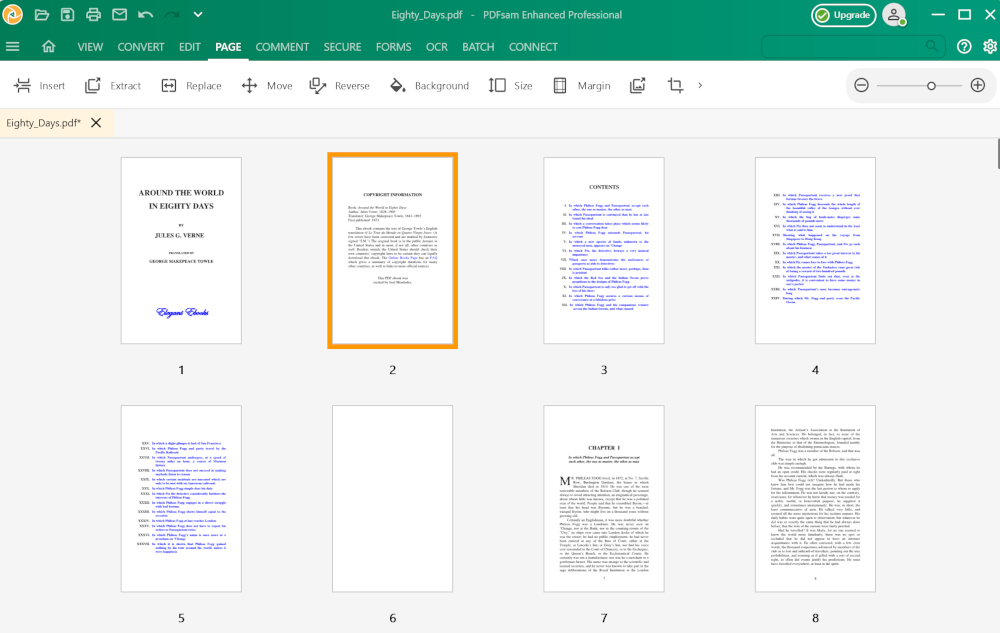
Task: Close the Eighty_Days.pdf tab
Action: click(96, 122)
